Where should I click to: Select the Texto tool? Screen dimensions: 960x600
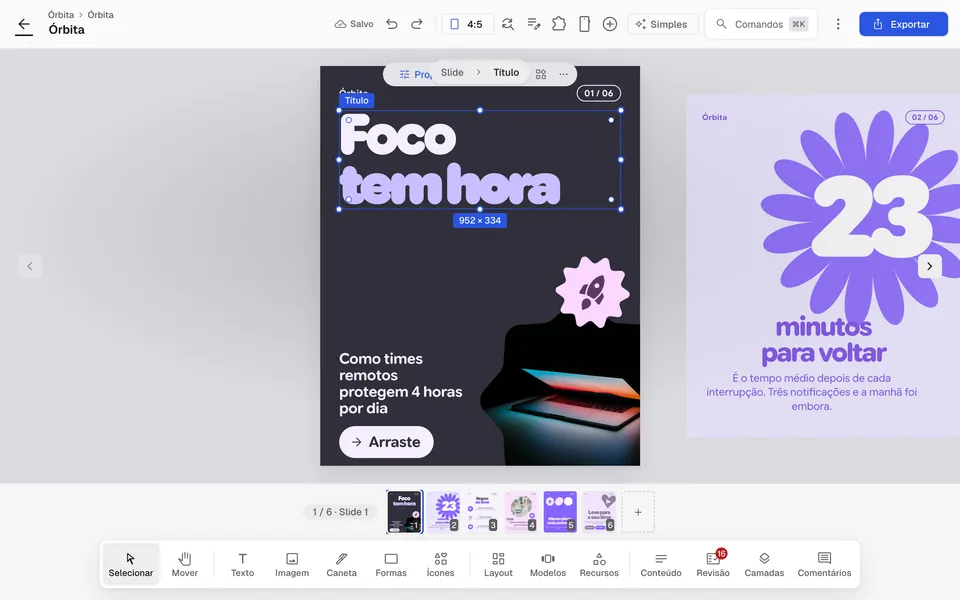pos(242,564)
